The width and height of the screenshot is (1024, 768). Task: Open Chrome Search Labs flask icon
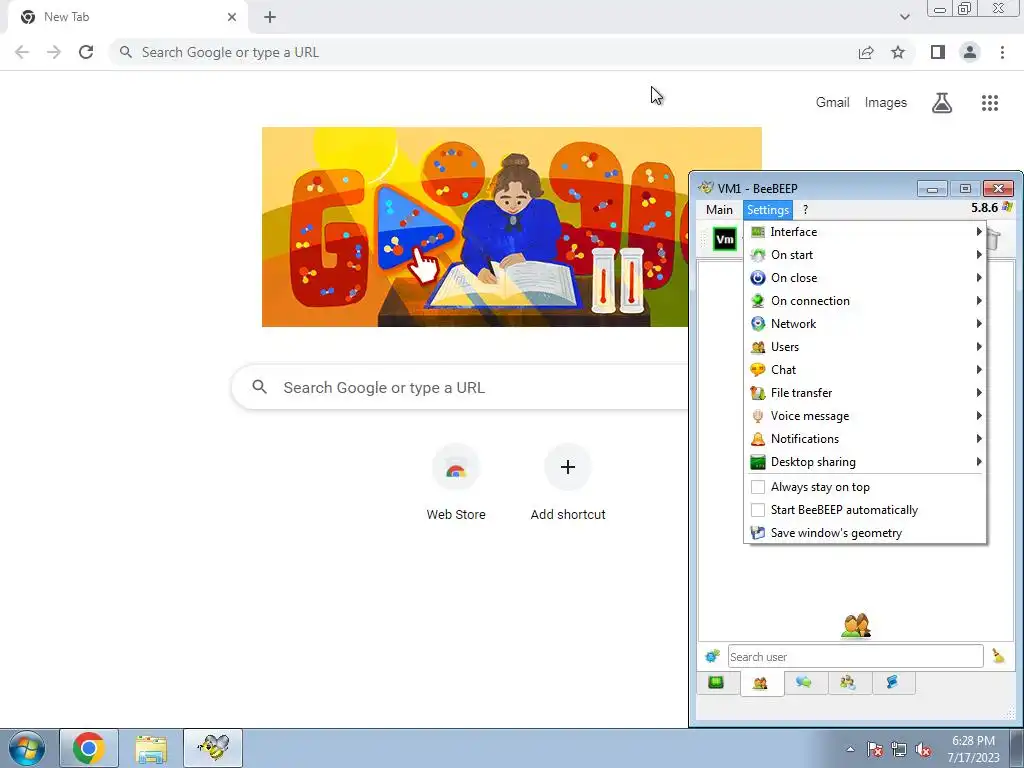click(942, 103)
